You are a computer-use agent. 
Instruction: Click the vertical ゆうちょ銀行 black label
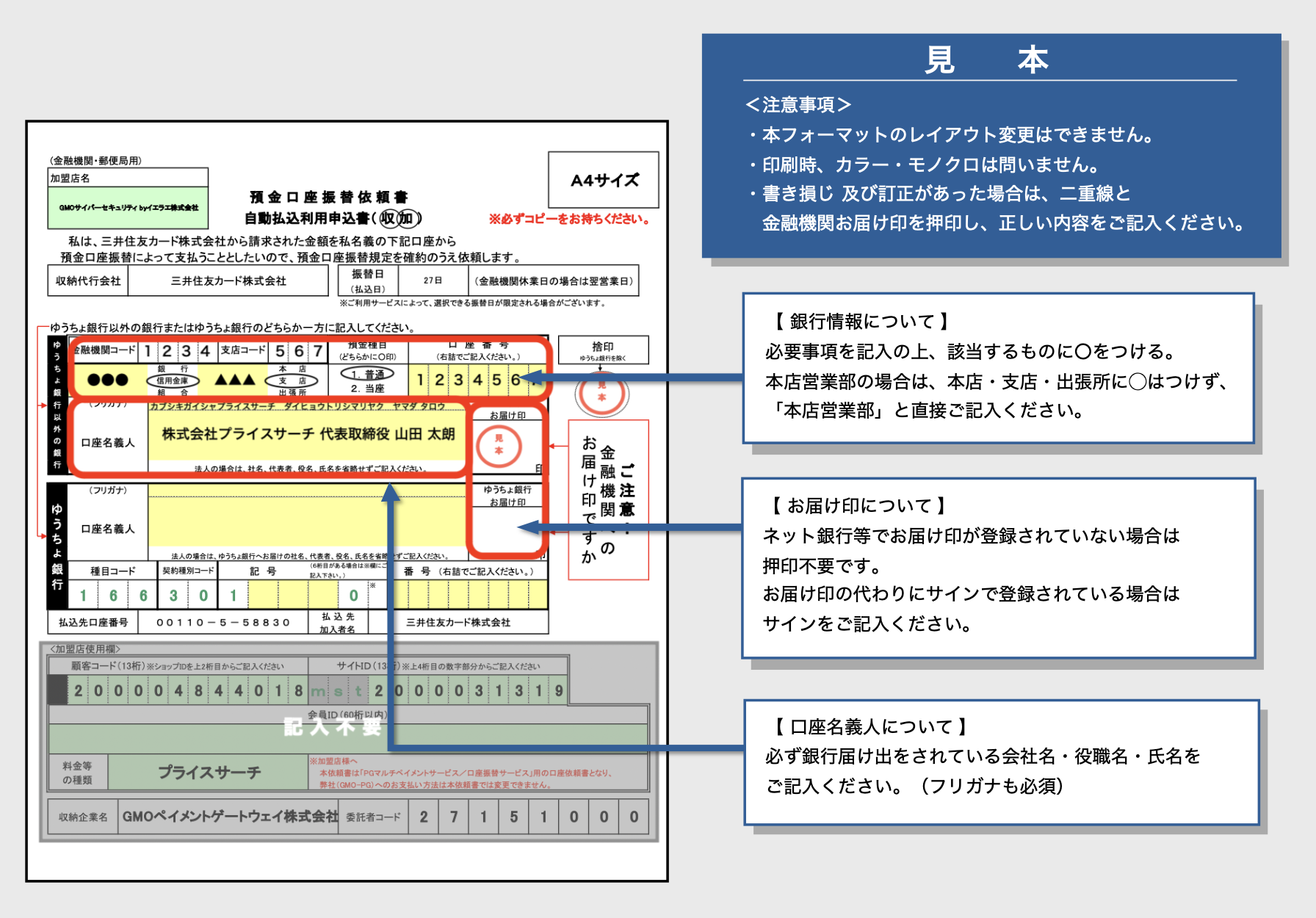click(x=57, y=546)
